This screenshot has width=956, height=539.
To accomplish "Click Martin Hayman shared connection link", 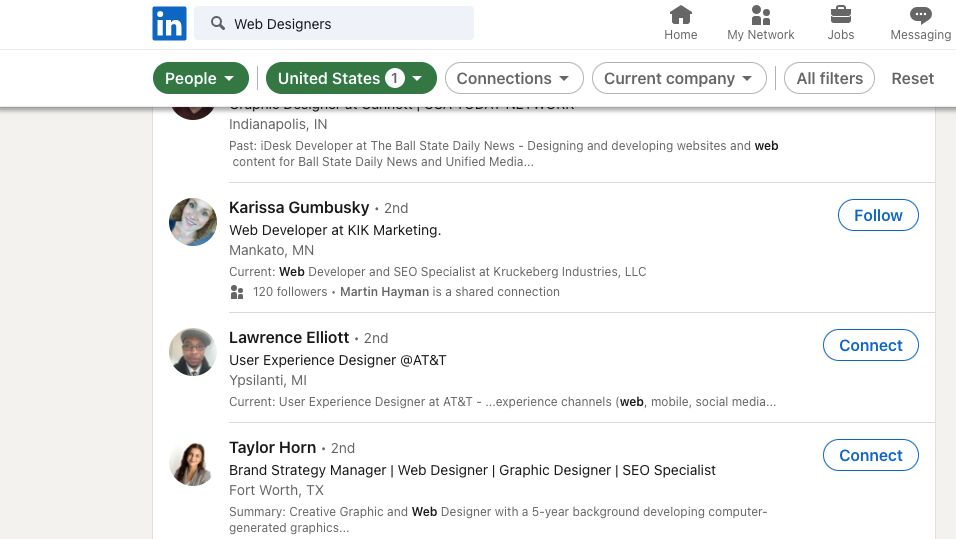I will [384, 292].
